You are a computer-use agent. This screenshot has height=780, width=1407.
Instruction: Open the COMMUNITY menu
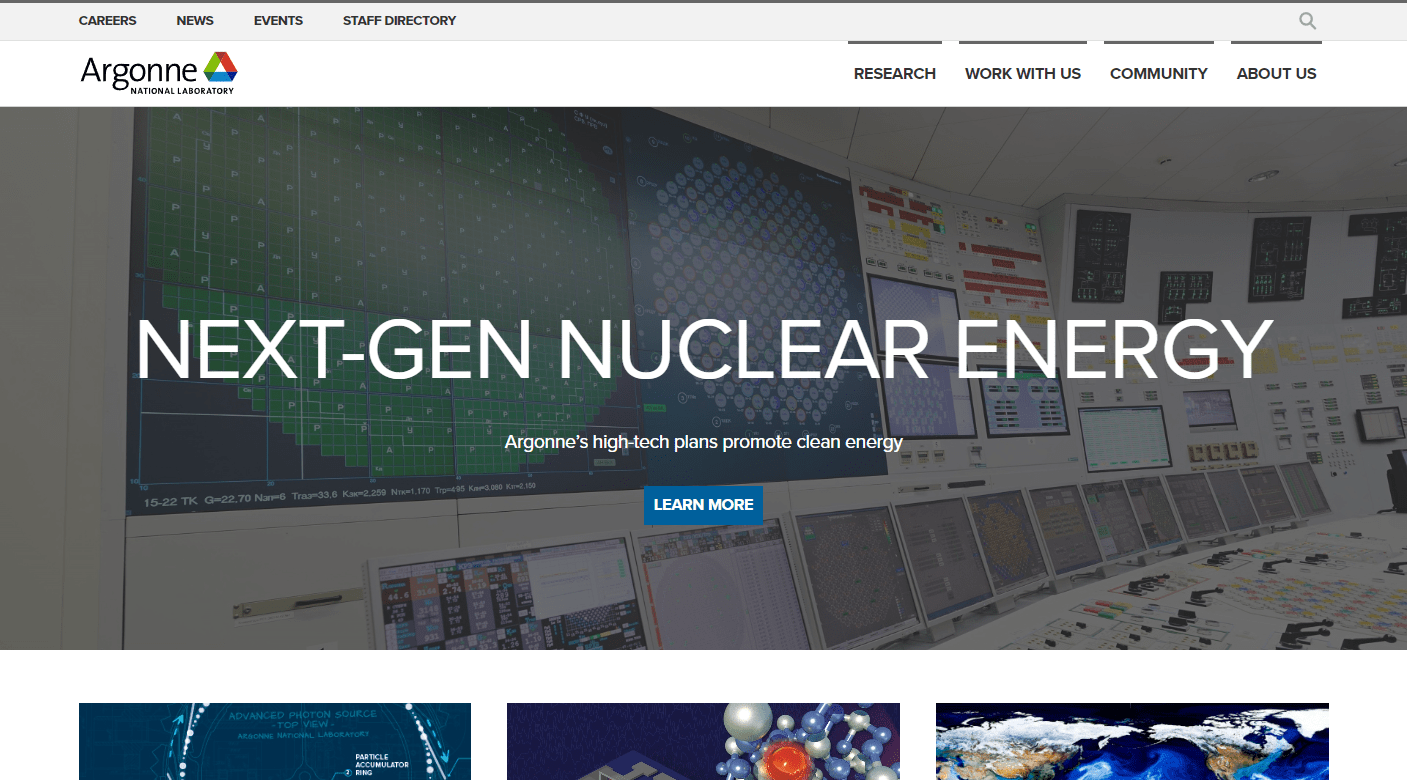(x=1158, y=73)
